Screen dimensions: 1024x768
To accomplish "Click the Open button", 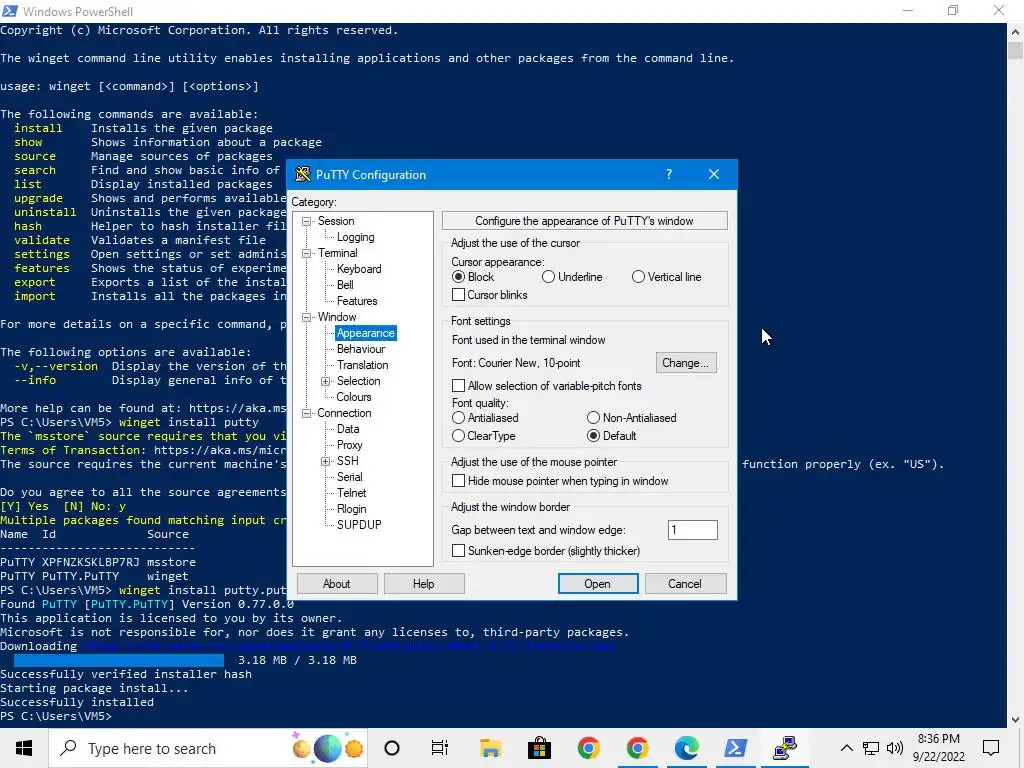I will coord(598,584).
